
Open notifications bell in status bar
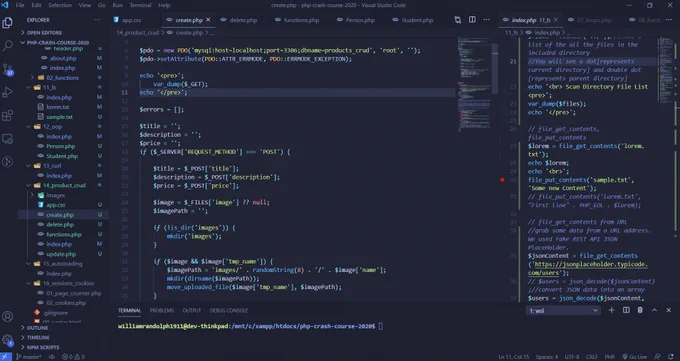pyautogui.click(x=671, y=357)
